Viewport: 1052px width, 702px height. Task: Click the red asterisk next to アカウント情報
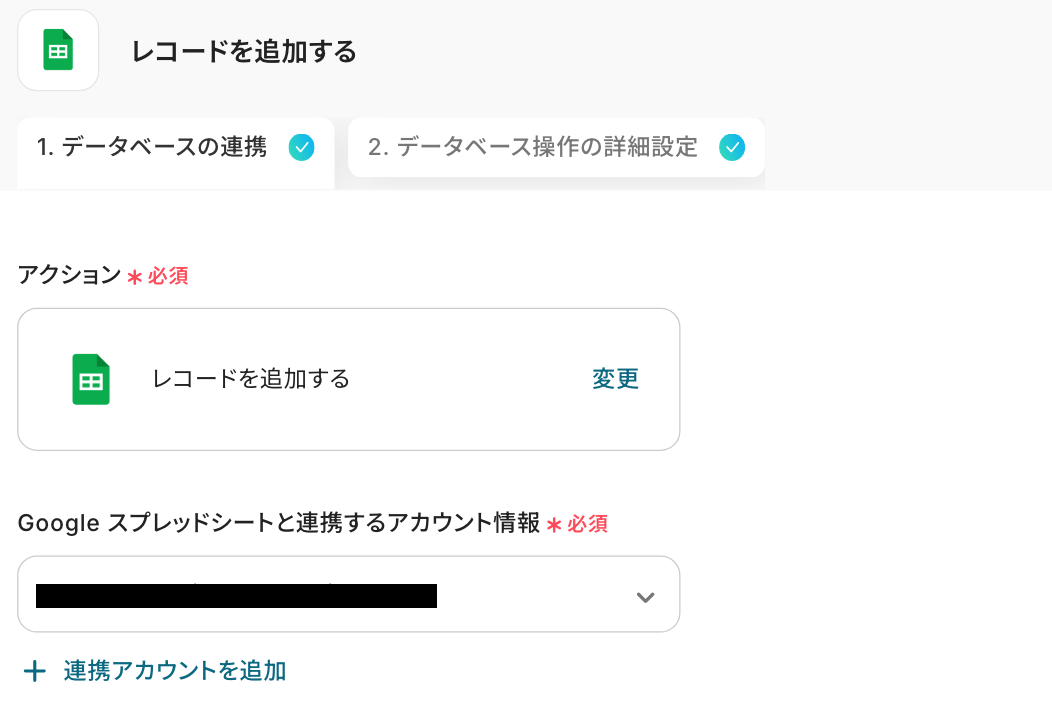(x=554, y=524)
